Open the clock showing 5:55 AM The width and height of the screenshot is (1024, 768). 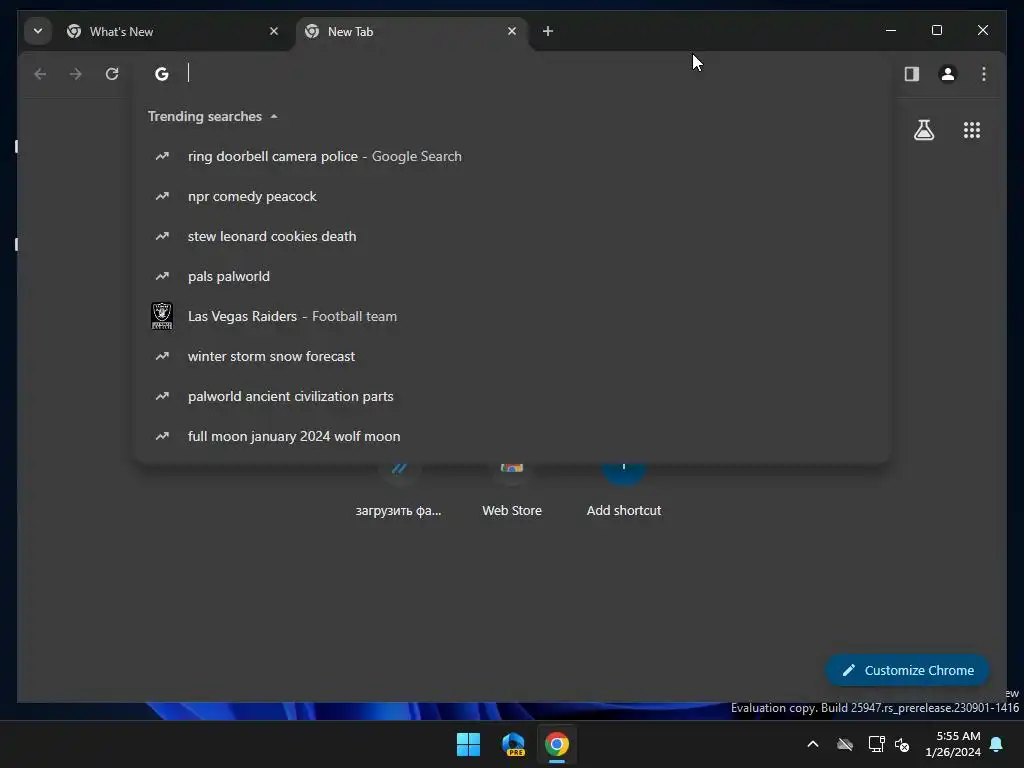click(953, 744)
